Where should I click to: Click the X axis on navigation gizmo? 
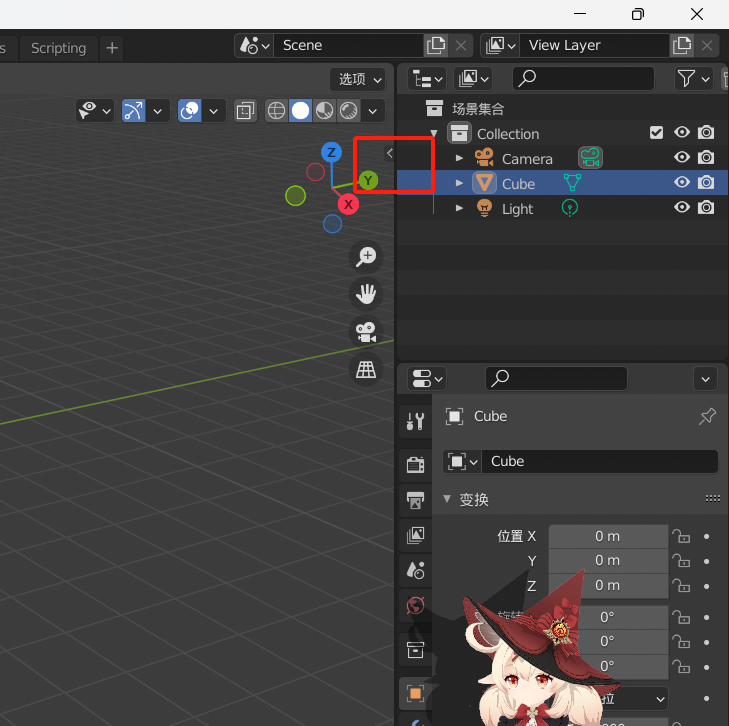coord(348,205)
